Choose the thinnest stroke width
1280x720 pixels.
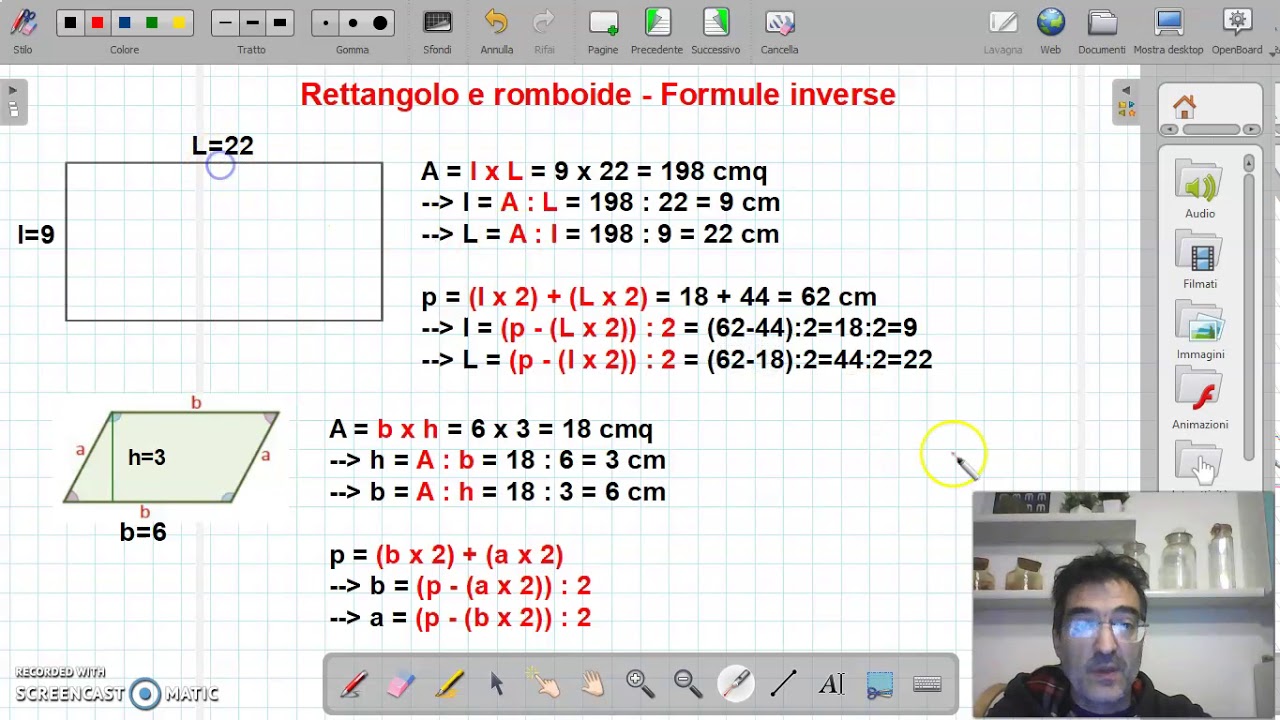pos(225,23)
